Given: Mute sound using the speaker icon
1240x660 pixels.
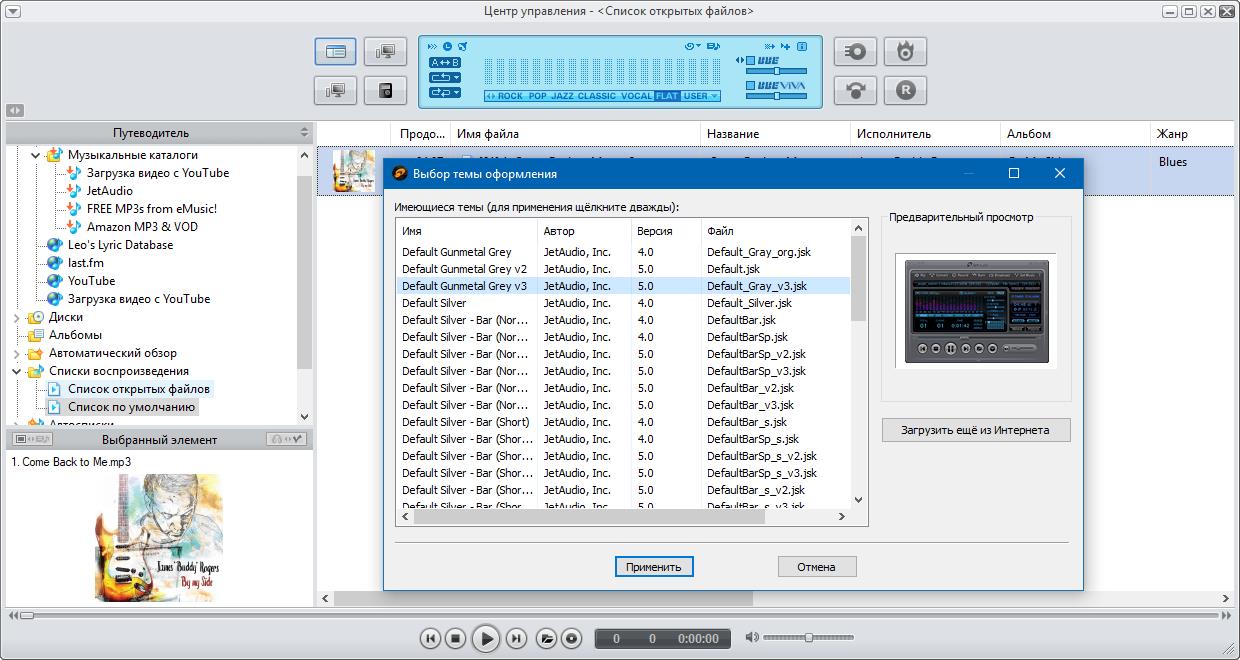Looking at the screenshot, I should coord(752,638).
